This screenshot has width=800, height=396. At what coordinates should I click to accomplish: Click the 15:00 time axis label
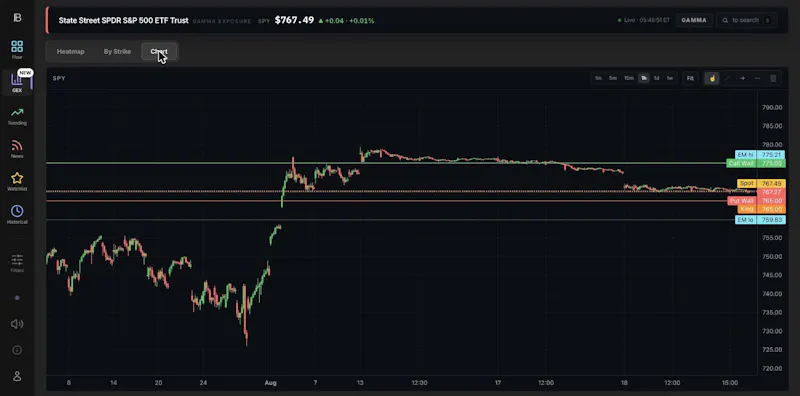tap(730, 383)
